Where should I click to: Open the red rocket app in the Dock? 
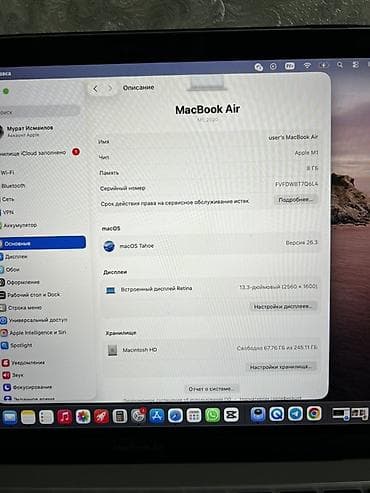(x=101, y=416)
